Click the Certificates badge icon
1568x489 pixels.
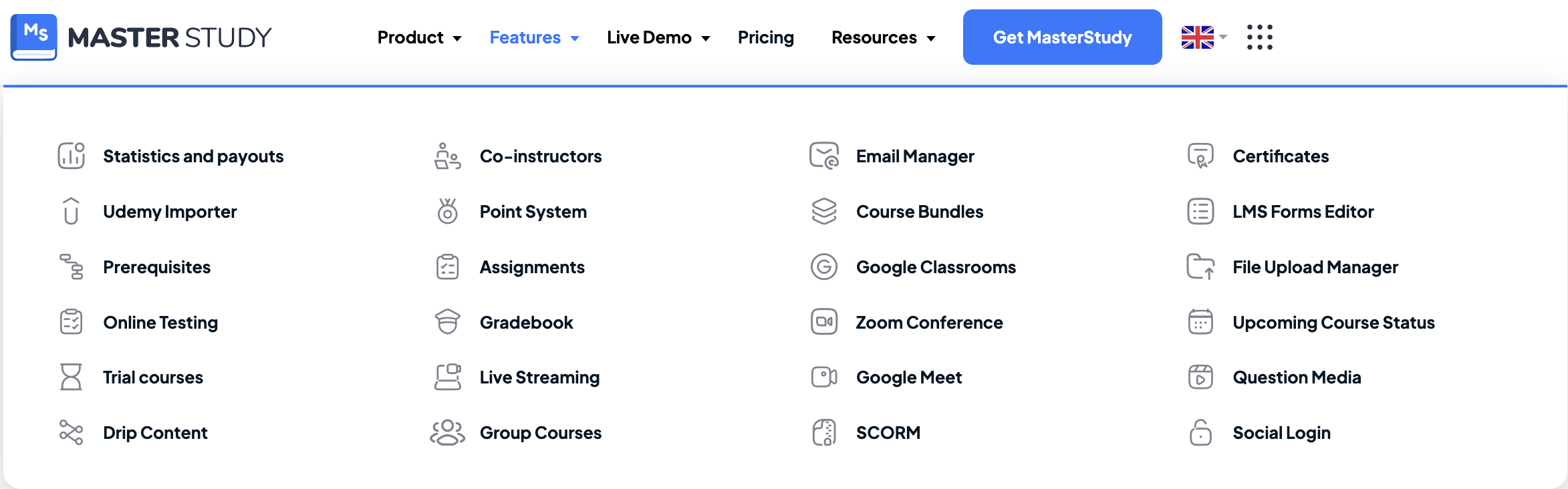(x=1200, y=156)
